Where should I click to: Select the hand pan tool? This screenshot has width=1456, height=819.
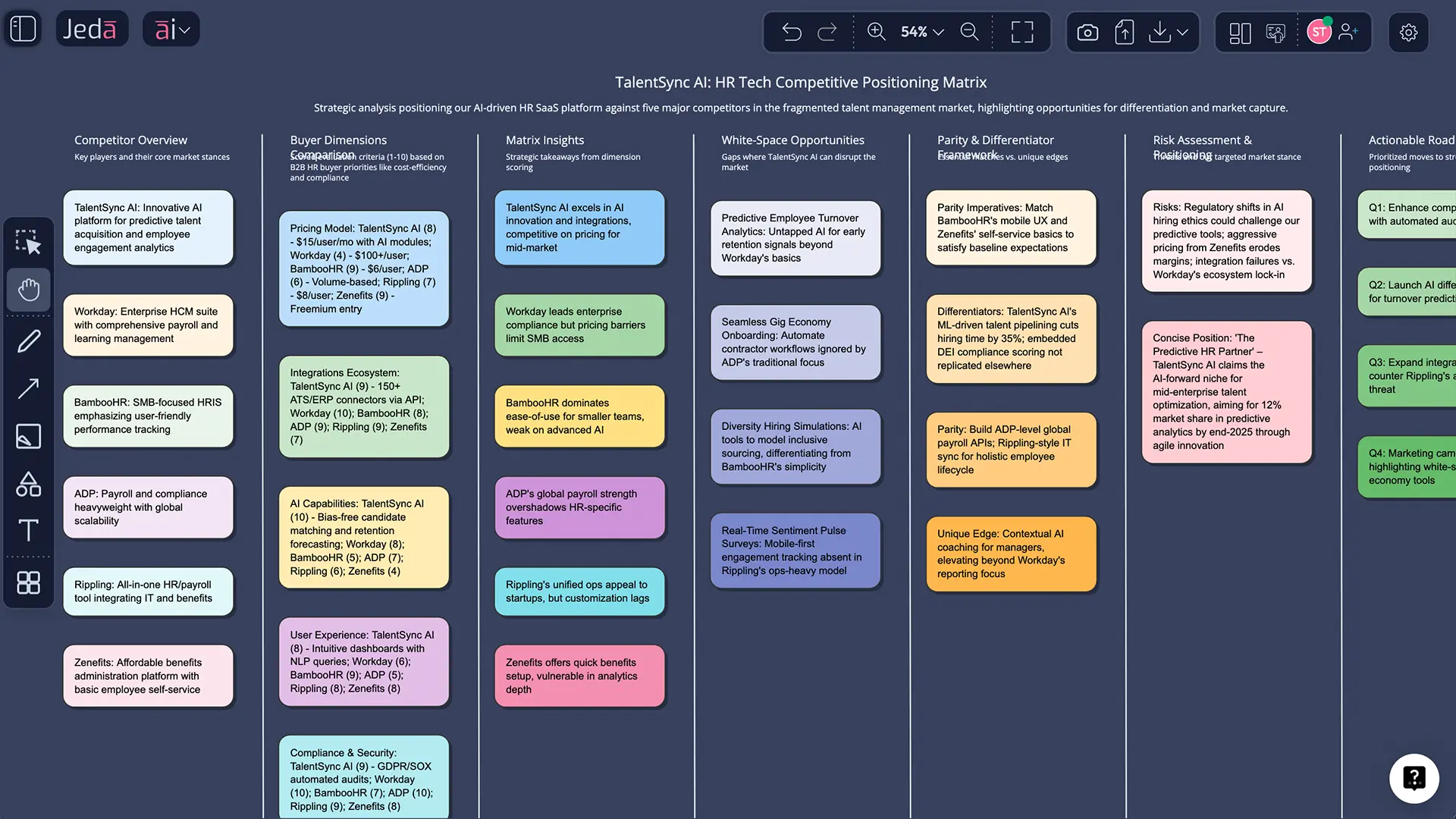pos(29,290)
